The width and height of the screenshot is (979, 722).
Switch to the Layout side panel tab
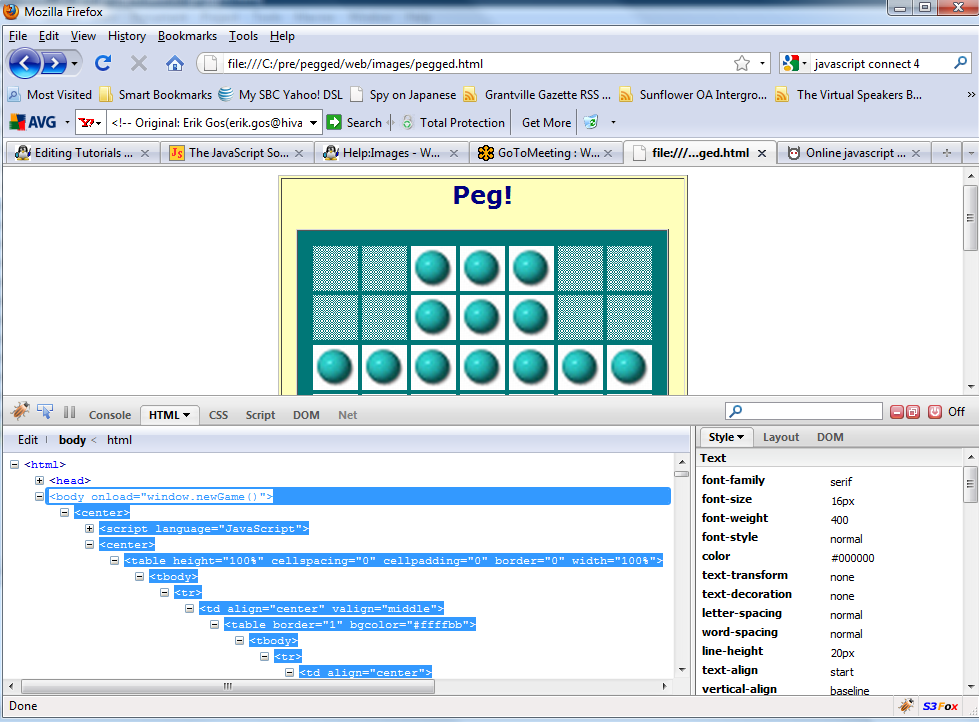click(x=781, y=437)
